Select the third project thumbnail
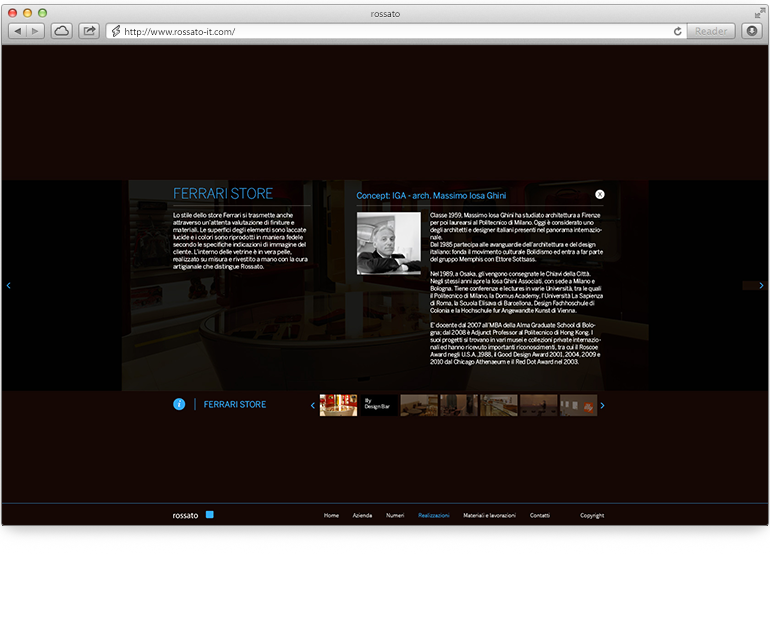Image resolution: width=770 pixels, height=620 pixels. coord(419,405)
